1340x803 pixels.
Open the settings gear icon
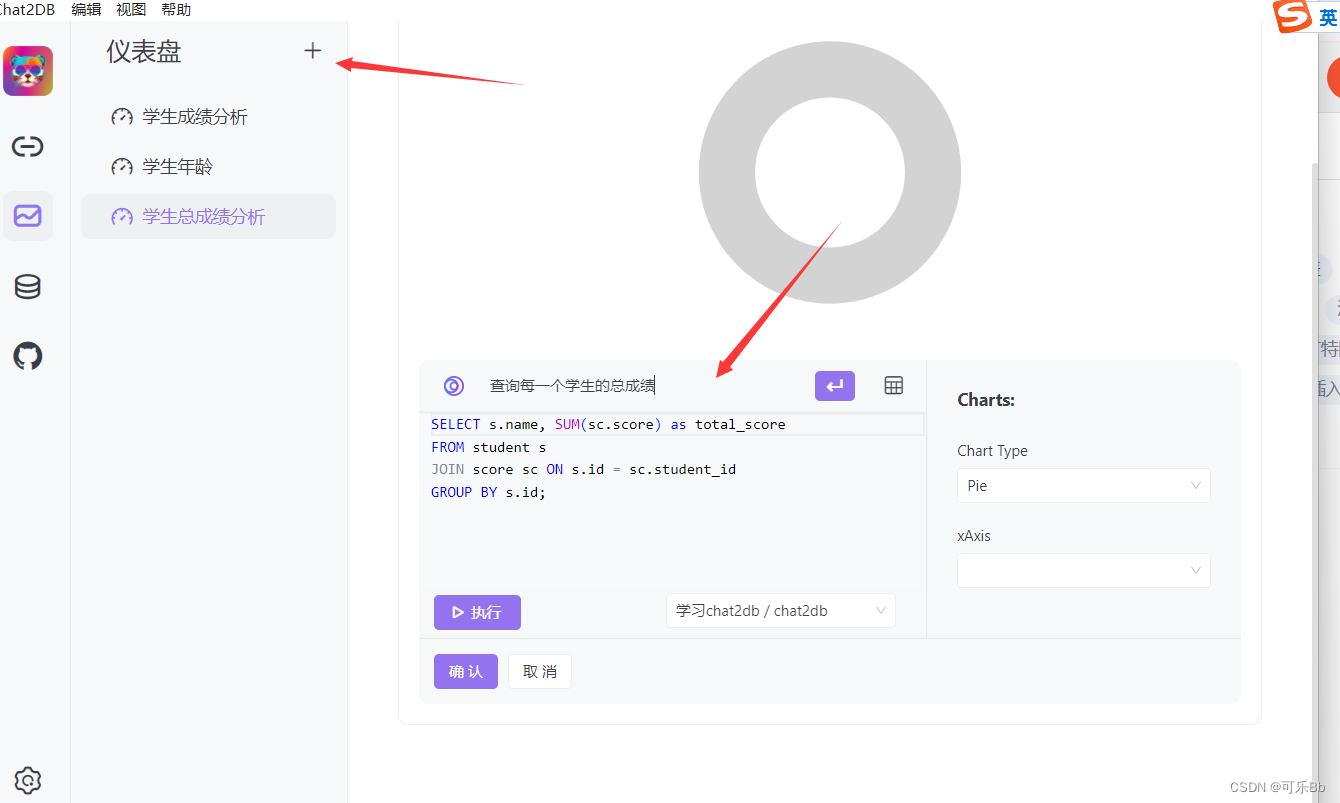tap(28, 780)
